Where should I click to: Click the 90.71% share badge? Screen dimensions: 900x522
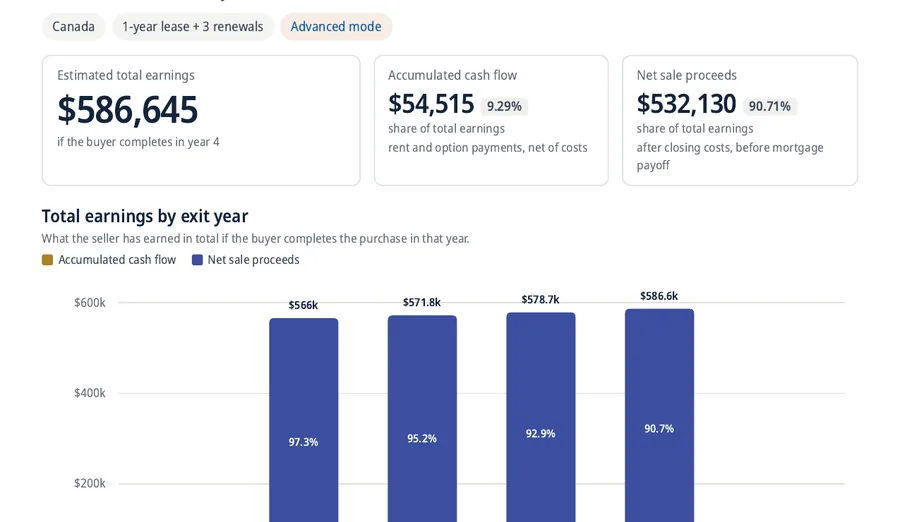point(769,106)
